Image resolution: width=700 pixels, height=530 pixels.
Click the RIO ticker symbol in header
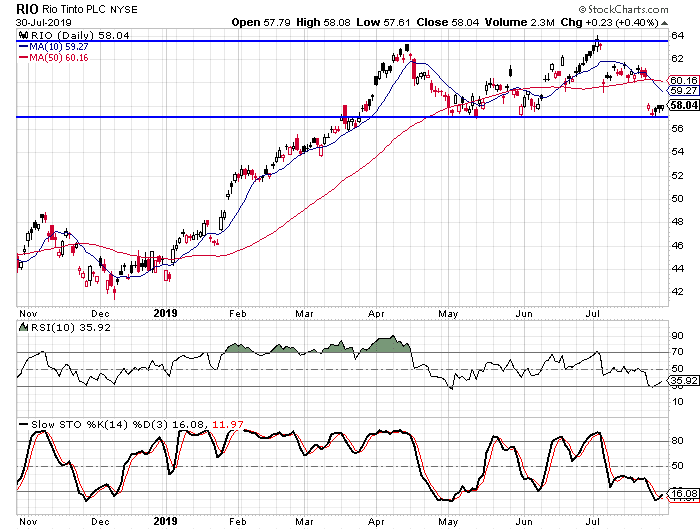[27, 8]
